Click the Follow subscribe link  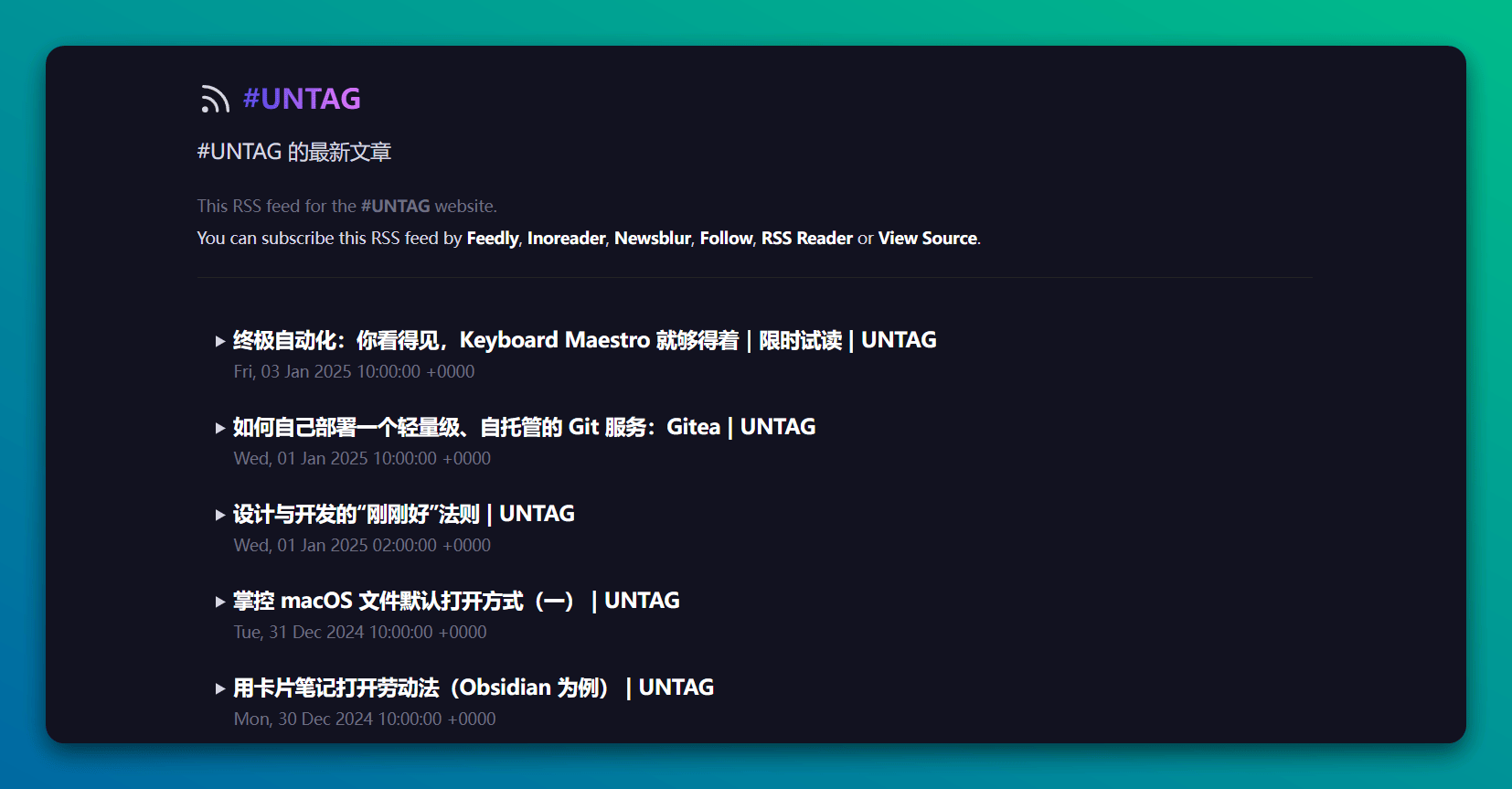click(x=726, y=239)
